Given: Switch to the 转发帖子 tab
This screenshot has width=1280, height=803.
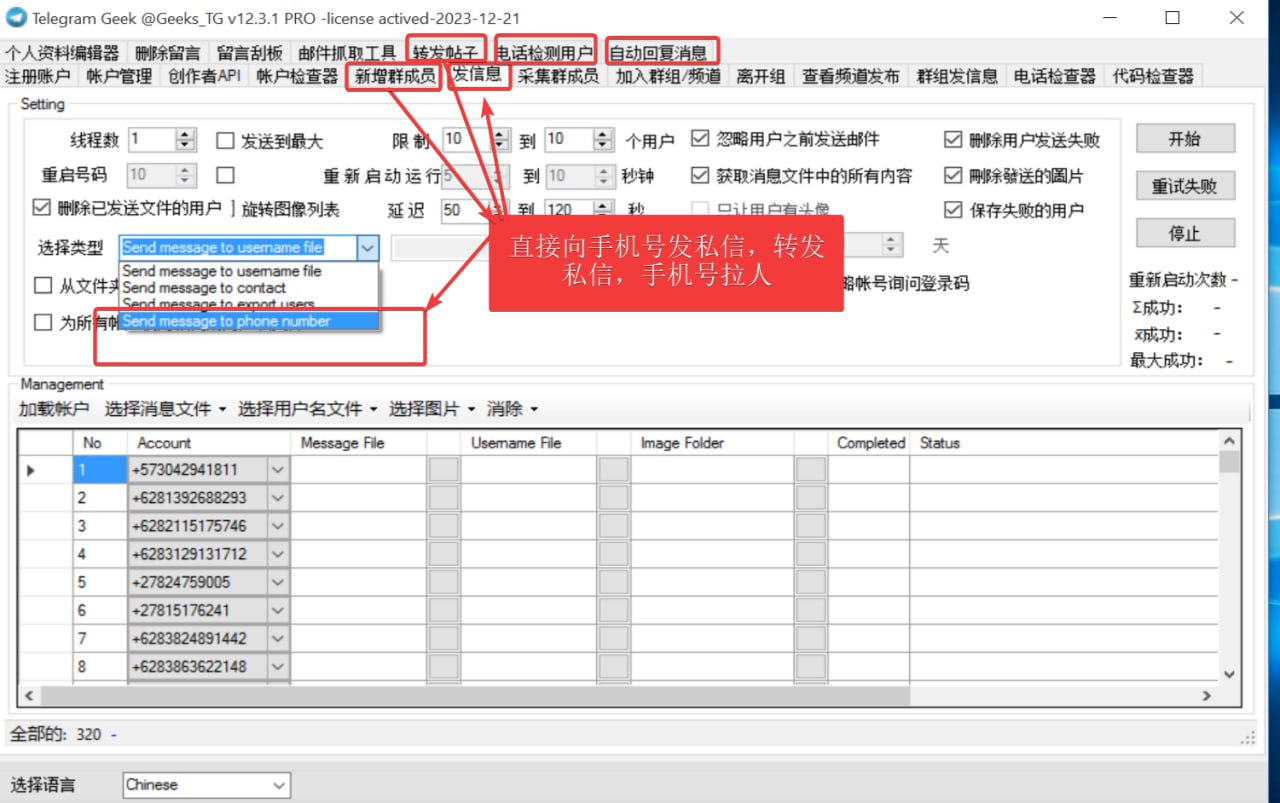Looking at the screenshot, I should (446, 53).
